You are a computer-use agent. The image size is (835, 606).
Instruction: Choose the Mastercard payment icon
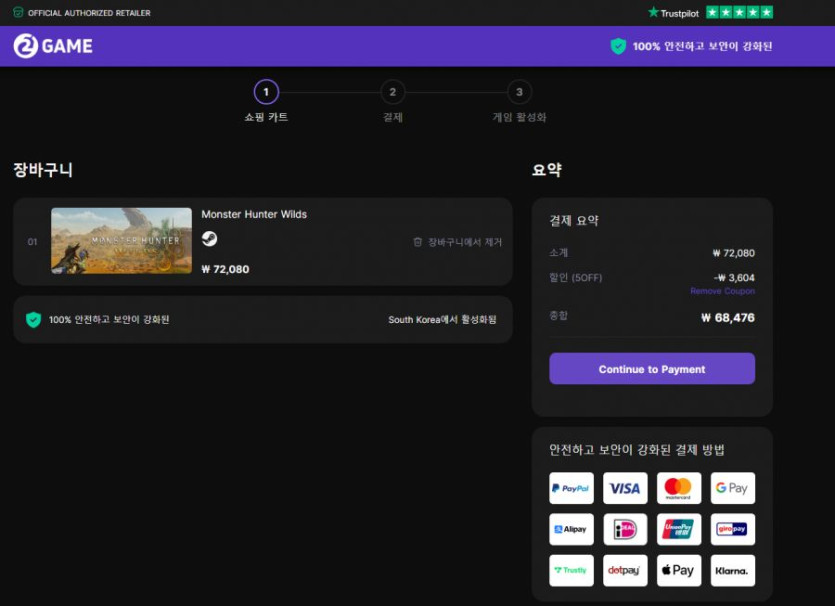pyautogui.click(x=678, y=488)
